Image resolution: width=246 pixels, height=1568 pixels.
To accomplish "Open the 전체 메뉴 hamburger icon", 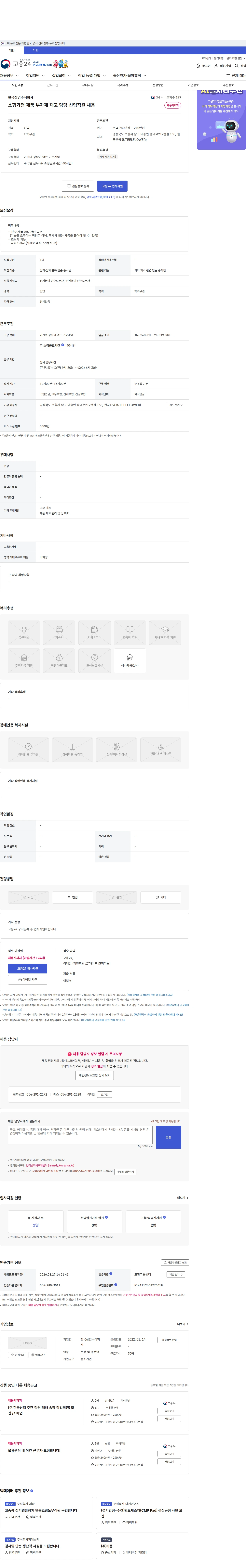I will click(228, 76).
